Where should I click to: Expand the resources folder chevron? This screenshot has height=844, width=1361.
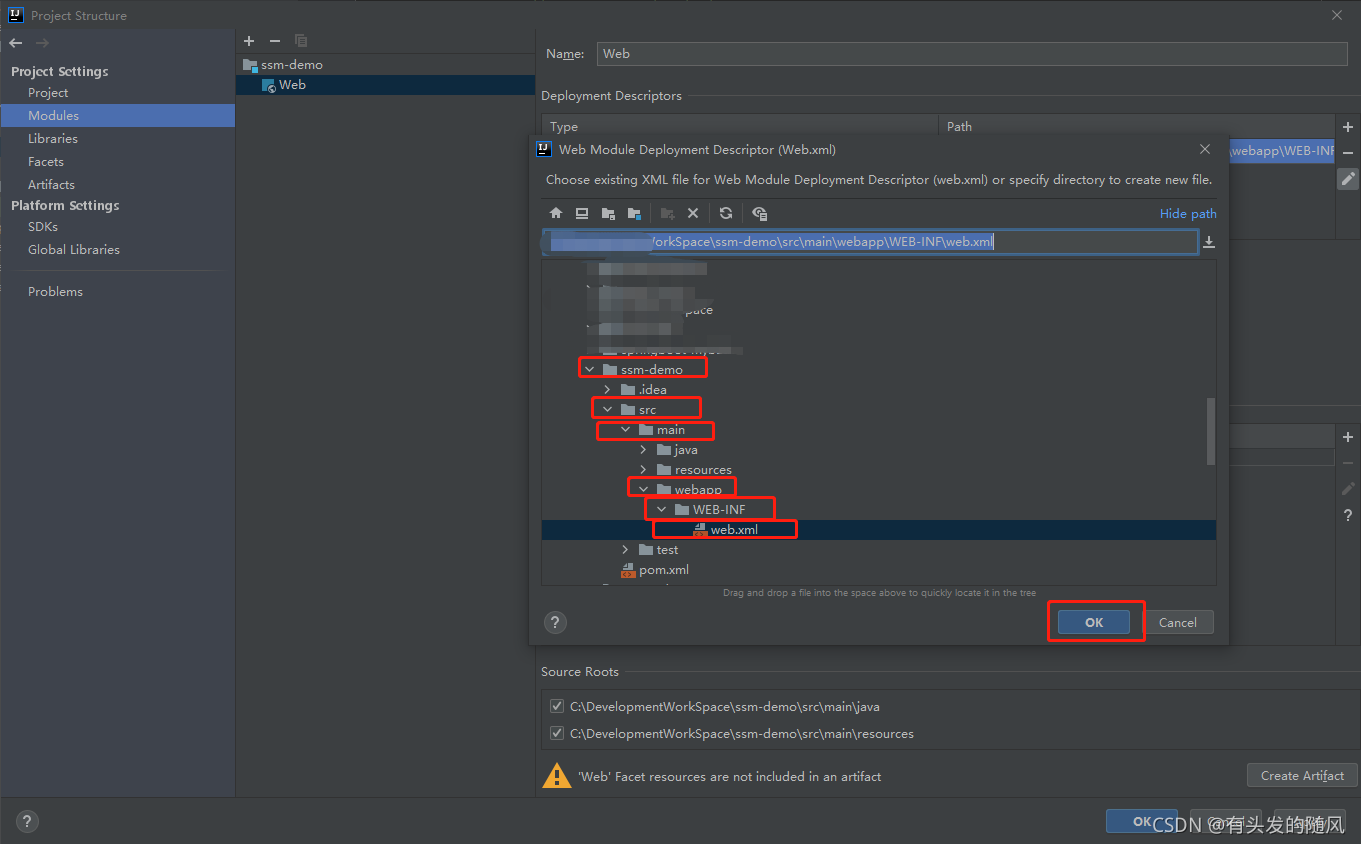click(644, 470)
